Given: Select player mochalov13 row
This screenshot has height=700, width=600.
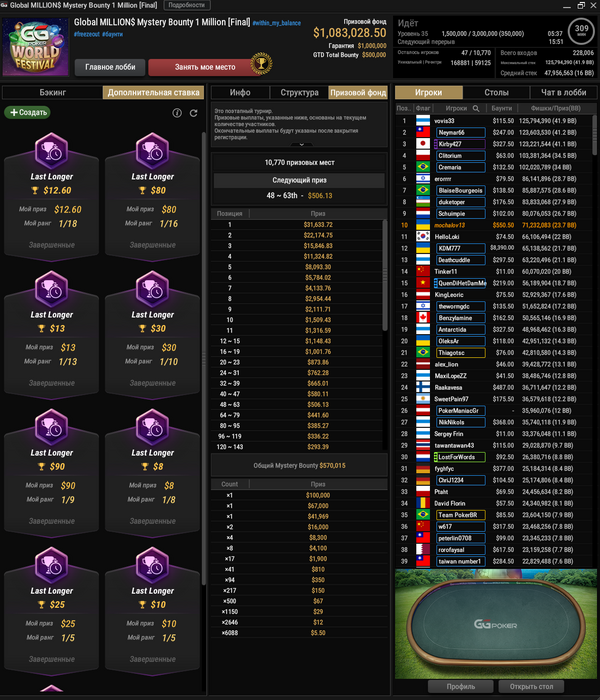Looking at the screenshot, I should pyautogui.click(x=495, y=225).
